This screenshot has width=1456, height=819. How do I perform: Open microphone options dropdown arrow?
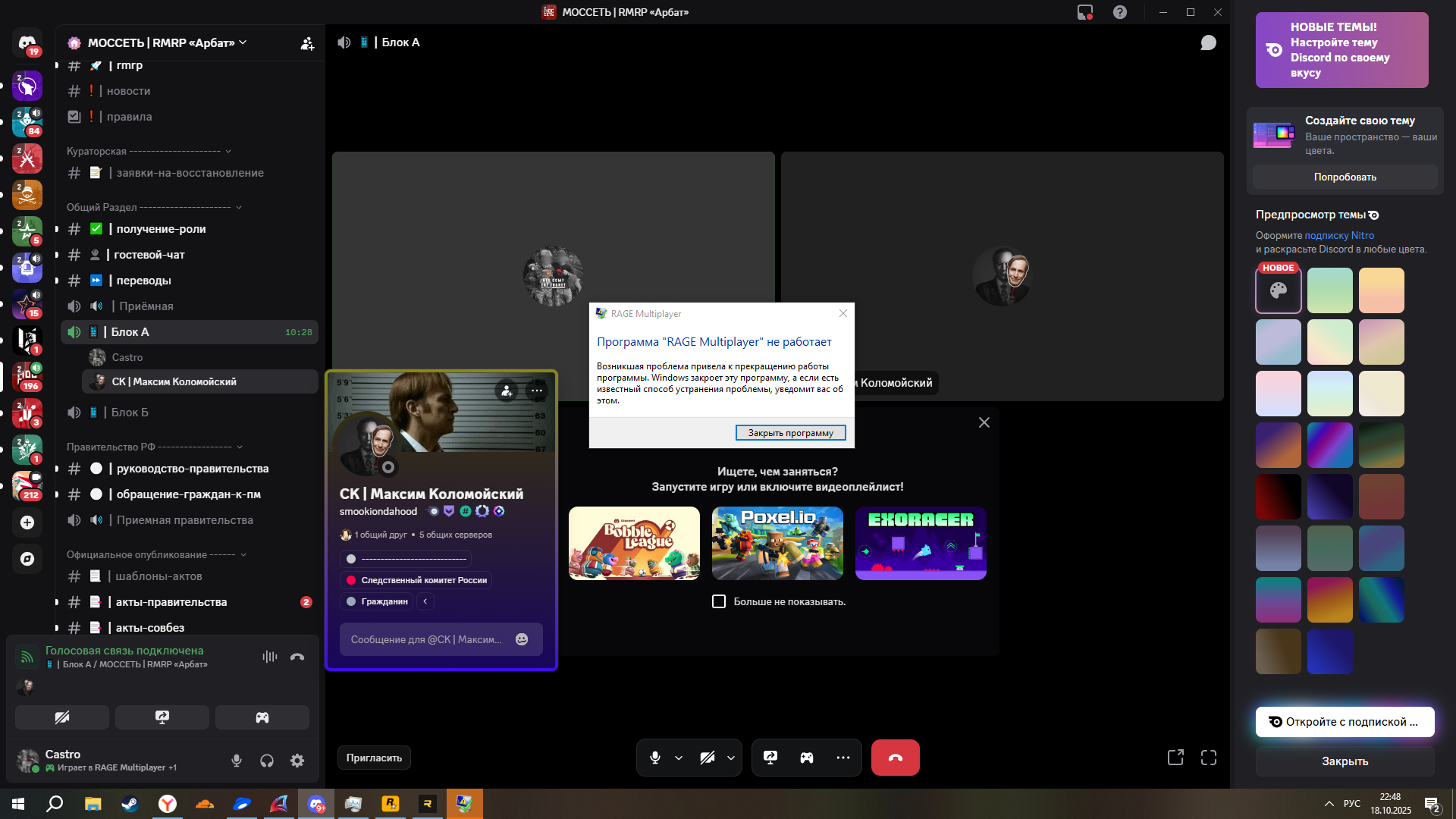click(679, 758)
